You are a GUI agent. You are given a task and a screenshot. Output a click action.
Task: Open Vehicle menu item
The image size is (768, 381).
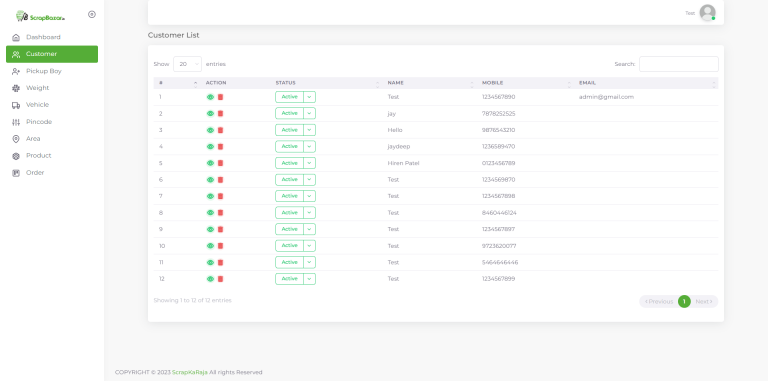coord(52,105)
